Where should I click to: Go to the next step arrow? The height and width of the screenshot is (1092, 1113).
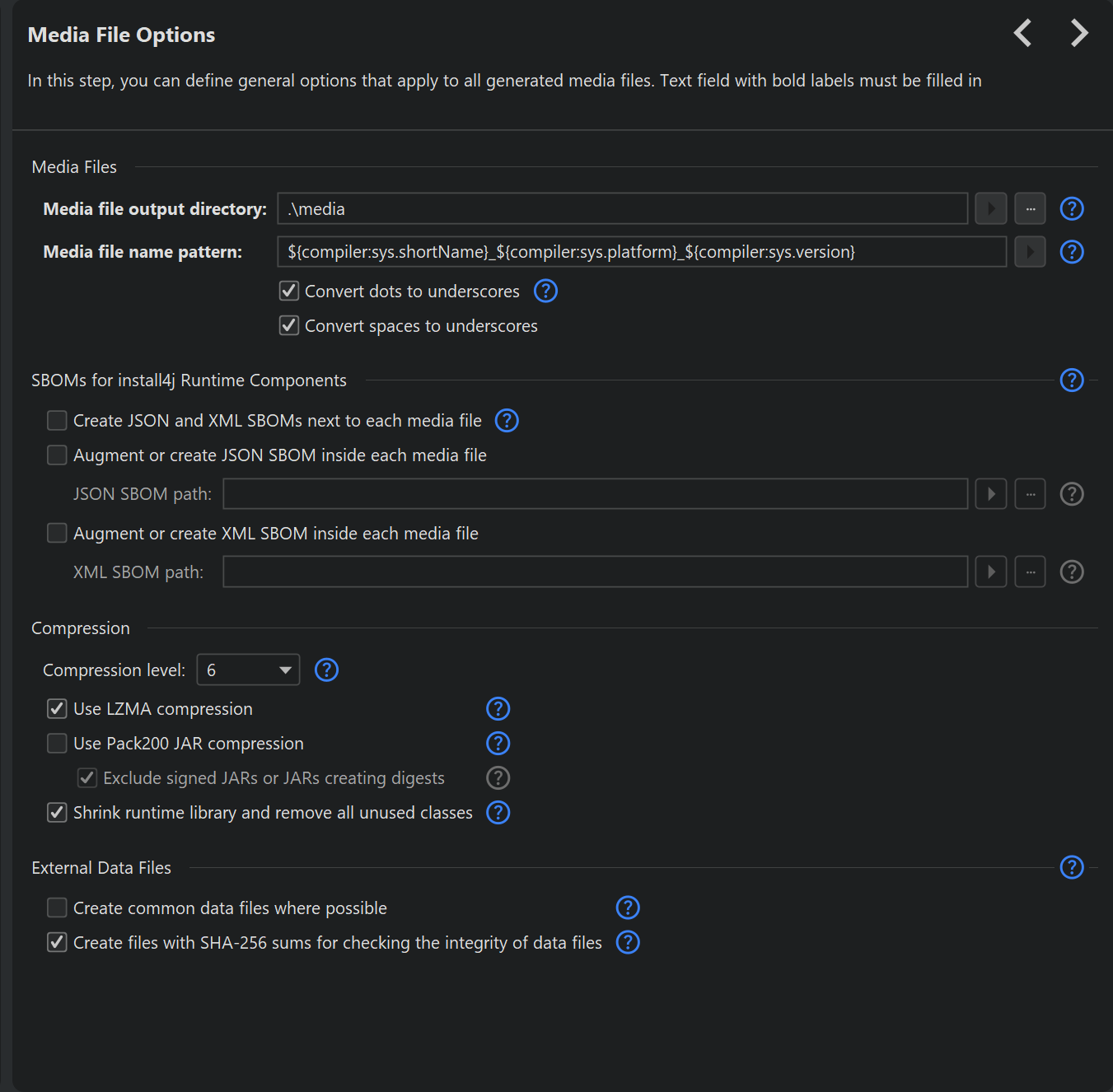(1079, 33)
